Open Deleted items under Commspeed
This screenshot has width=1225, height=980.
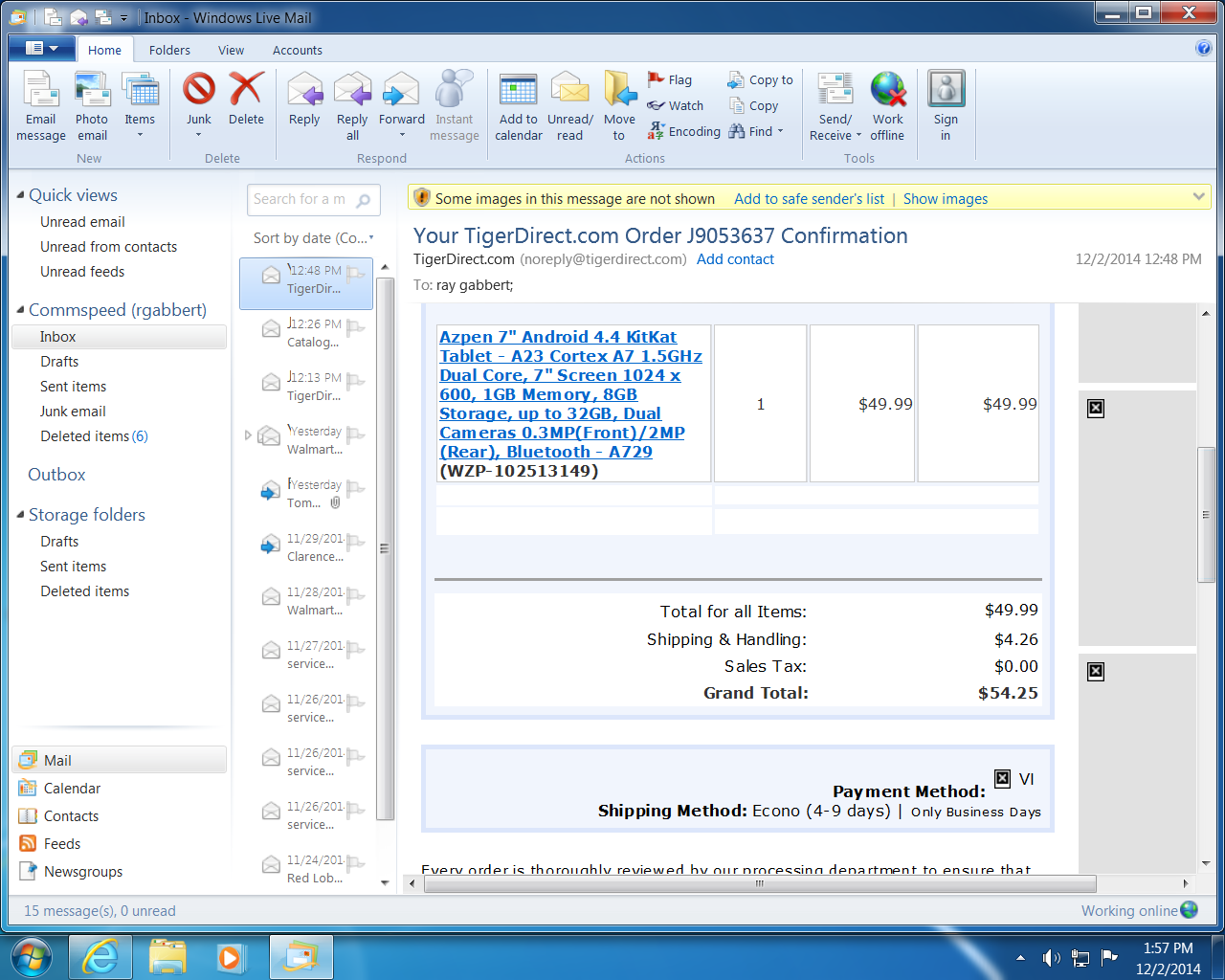[x=94, y=436]
